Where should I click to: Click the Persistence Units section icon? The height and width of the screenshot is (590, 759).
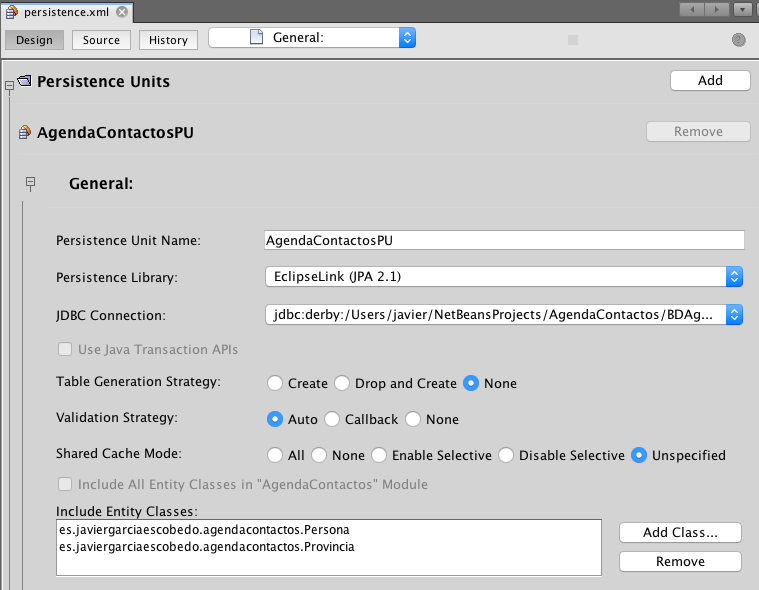click(24, 81)
